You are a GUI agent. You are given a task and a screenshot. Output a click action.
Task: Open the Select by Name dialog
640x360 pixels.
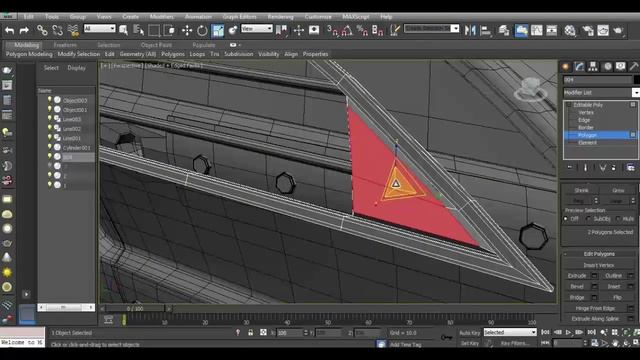(x=139, y=30)
